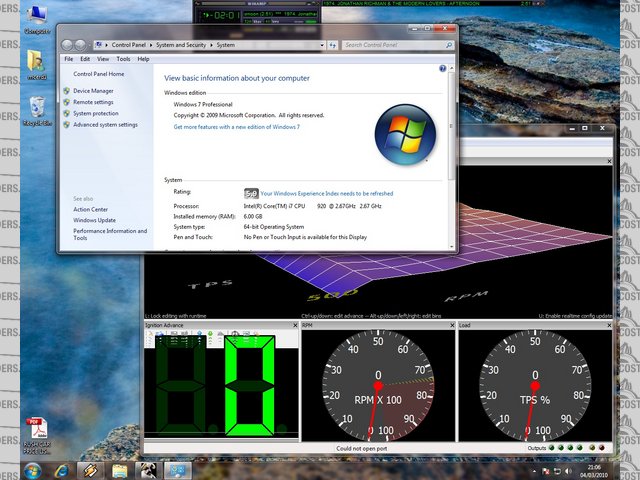Click the Winamp time display
Image resolution: width=640 pixels, height=480 pixels.
pos(222,16)
